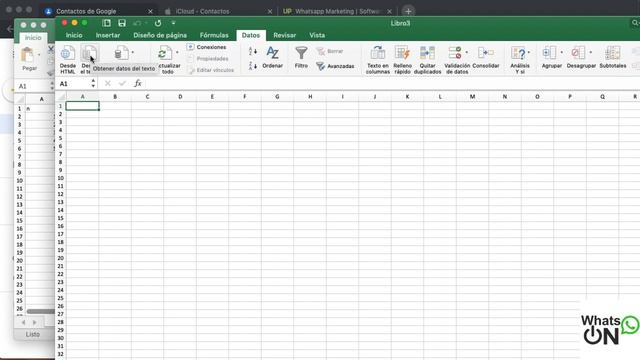Select column K header

coord(407,97)
